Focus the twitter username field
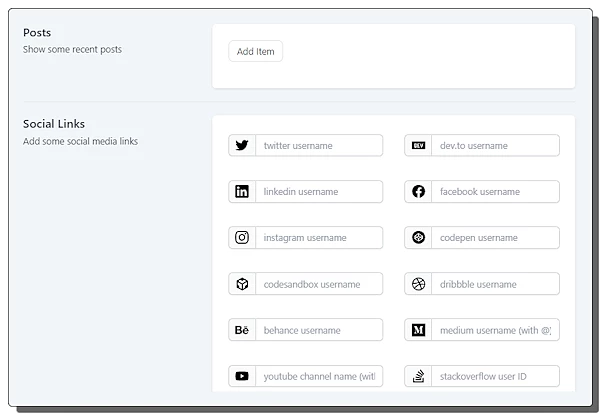Screen dimensions: 600x414 click(319, 145)
